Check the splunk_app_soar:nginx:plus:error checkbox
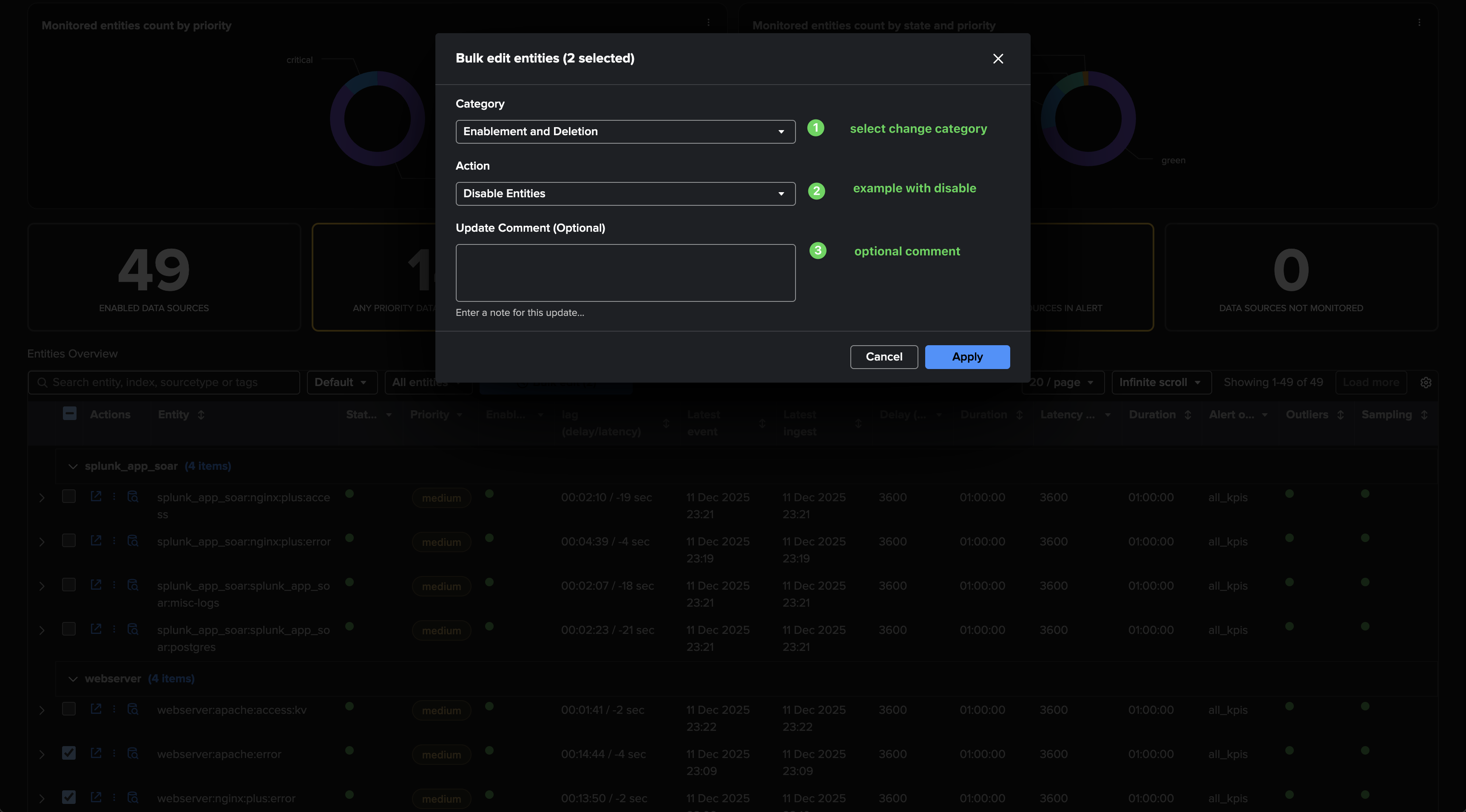 pos(69,541)
